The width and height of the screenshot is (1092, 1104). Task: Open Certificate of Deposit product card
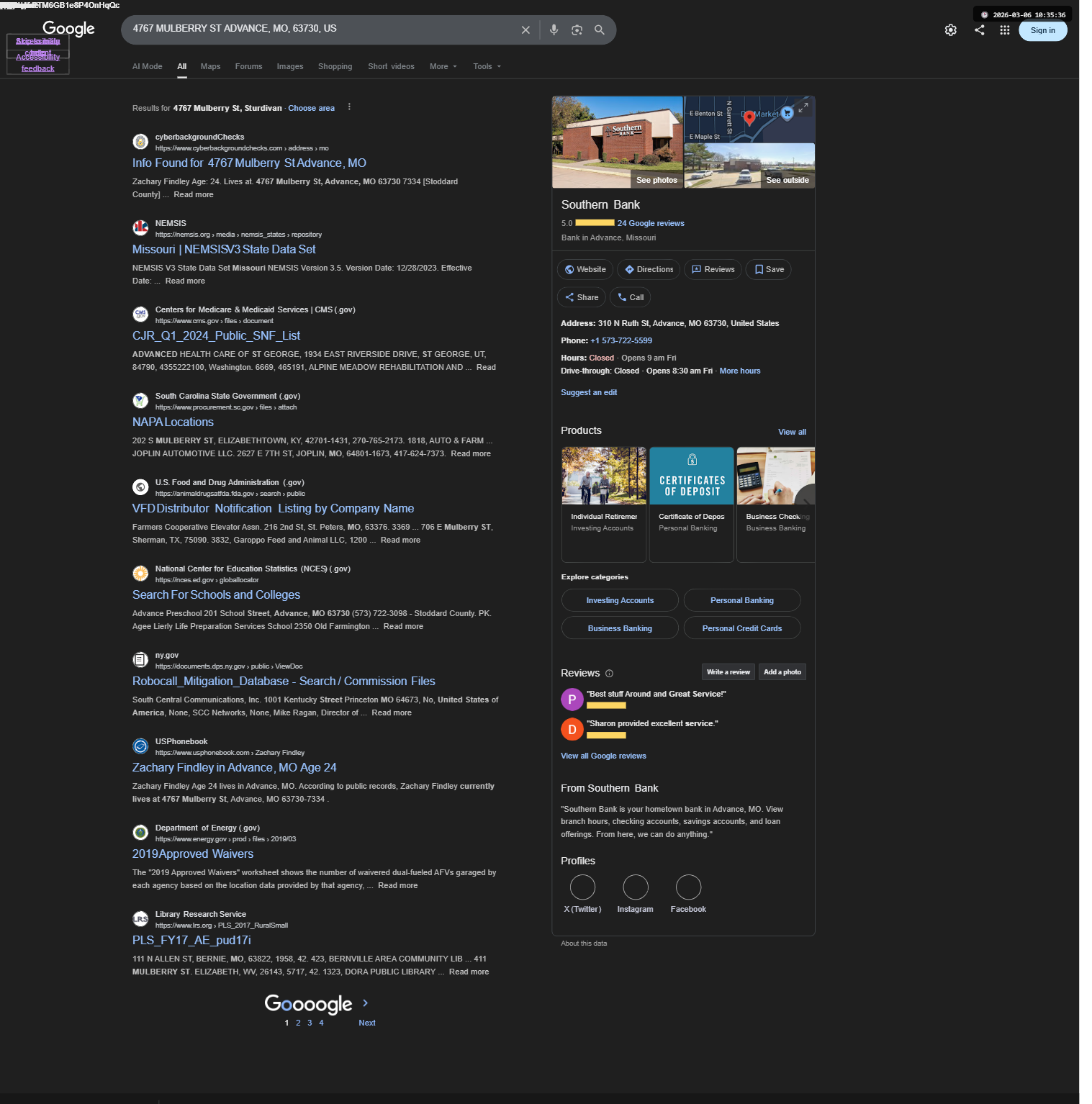pos(692,505)
